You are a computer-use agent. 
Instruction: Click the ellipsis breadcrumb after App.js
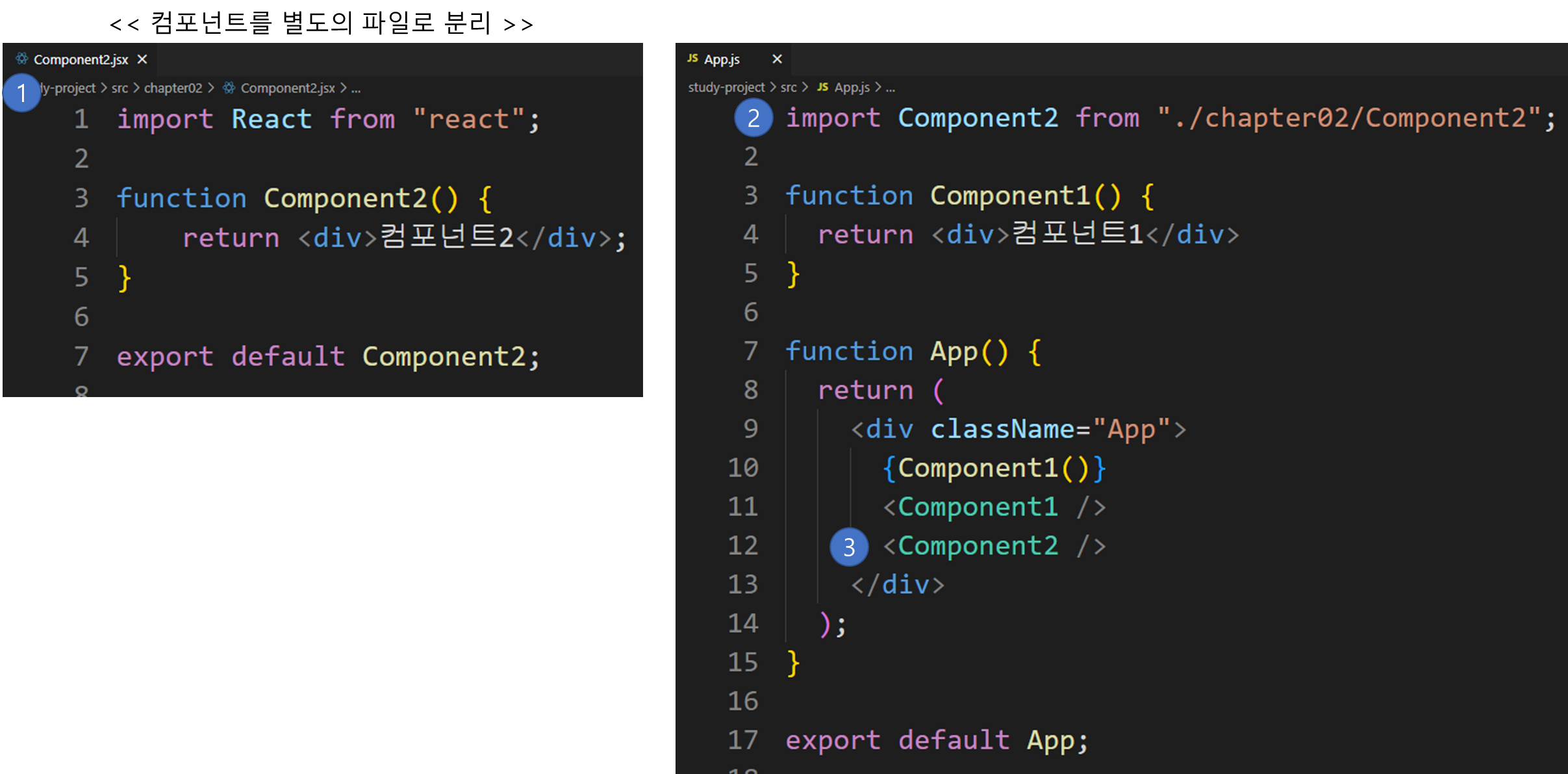click(890, 88)
